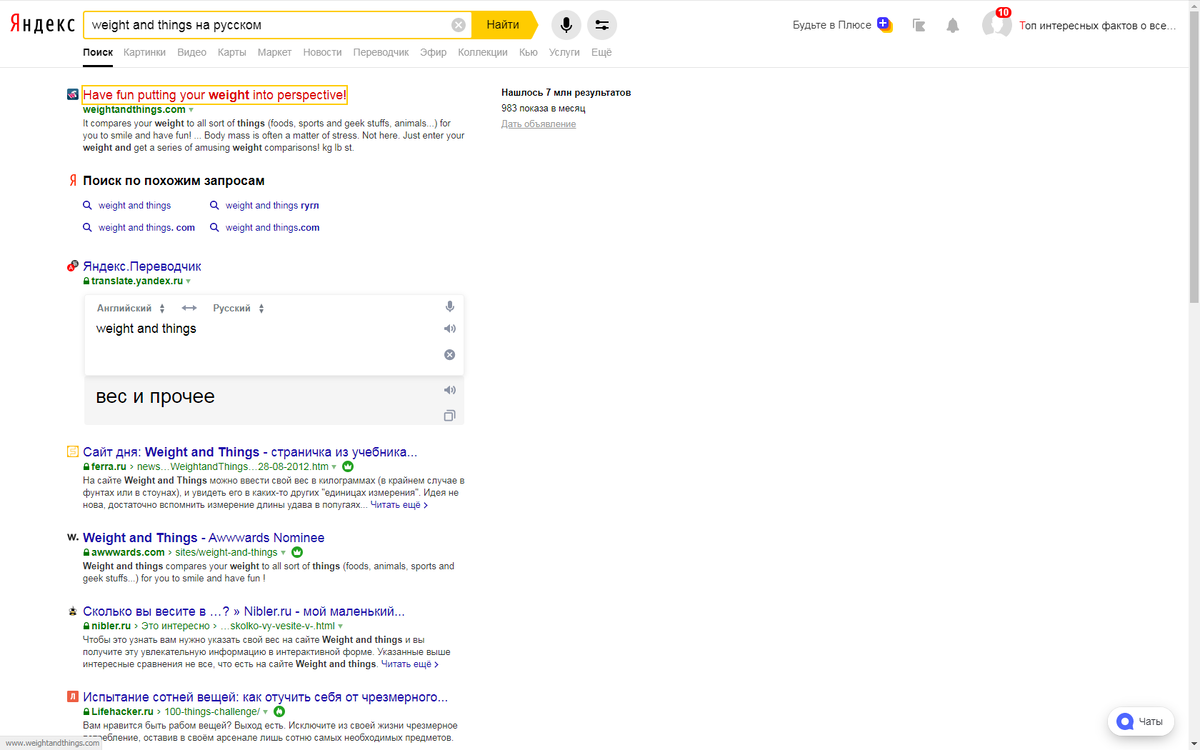This screenshot has height=750, width=1200.
Task: Click the Найти search button
Action: pos(504,25)
